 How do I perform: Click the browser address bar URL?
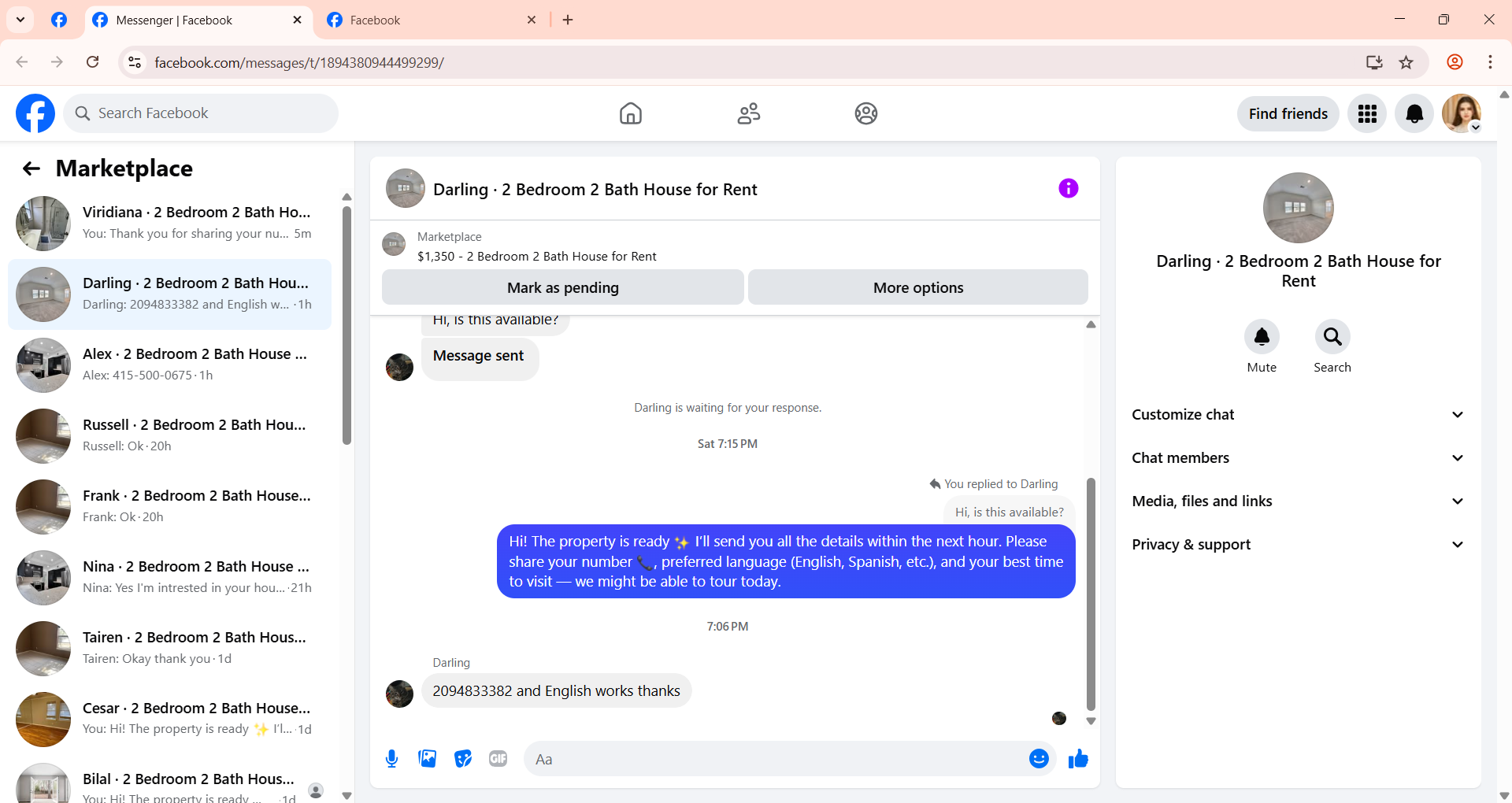(x=299, y=62)
